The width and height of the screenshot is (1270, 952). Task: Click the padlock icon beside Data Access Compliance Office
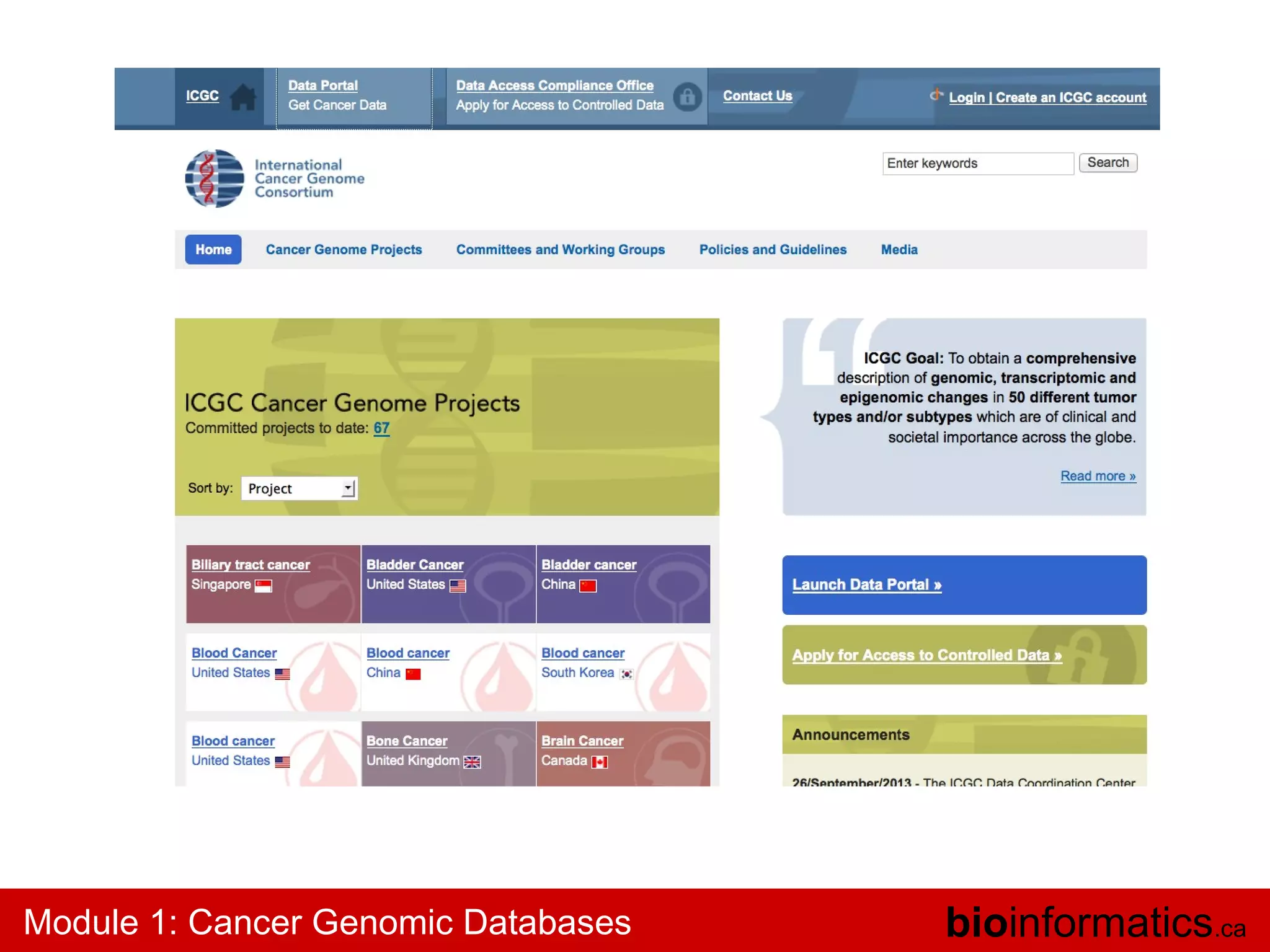tap(687, 97)
